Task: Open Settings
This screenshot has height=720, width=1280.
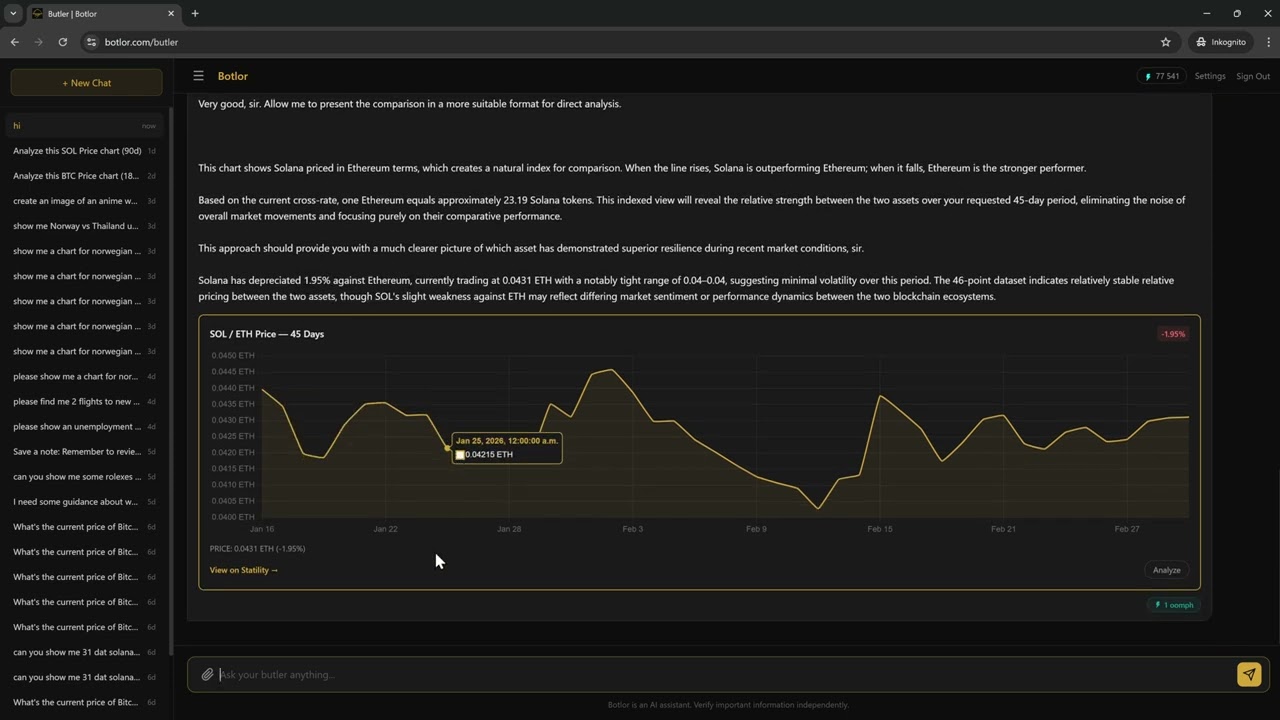Action: point(1210,76)
